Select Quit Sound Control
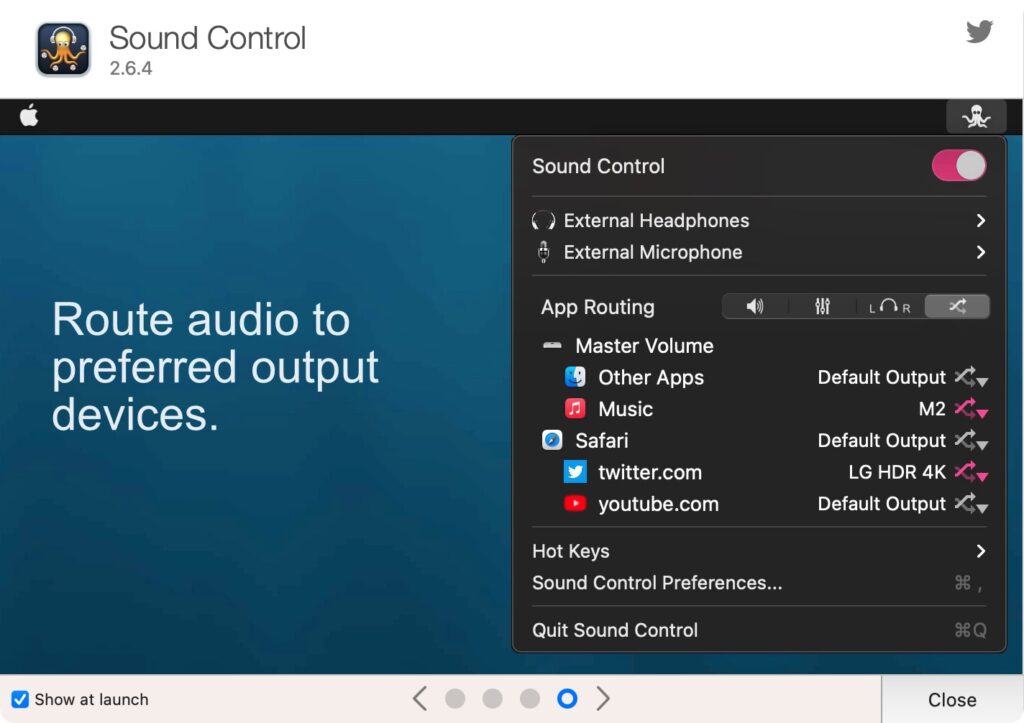The width and height of the screenshot is (1024, 723). point(614,630)
